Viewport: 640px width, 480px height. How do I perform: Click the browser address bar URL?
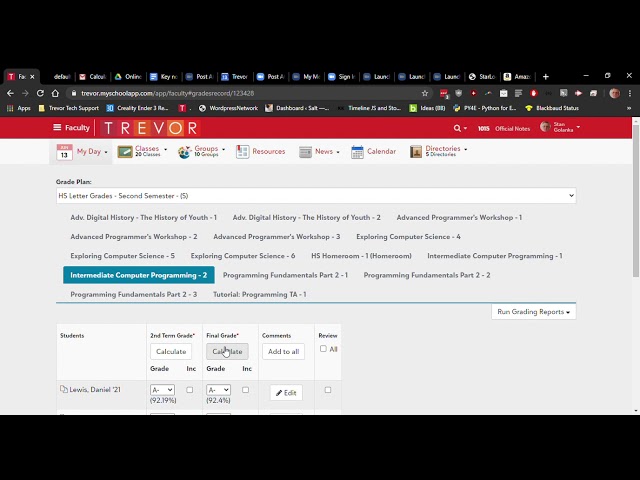point(167,93)
